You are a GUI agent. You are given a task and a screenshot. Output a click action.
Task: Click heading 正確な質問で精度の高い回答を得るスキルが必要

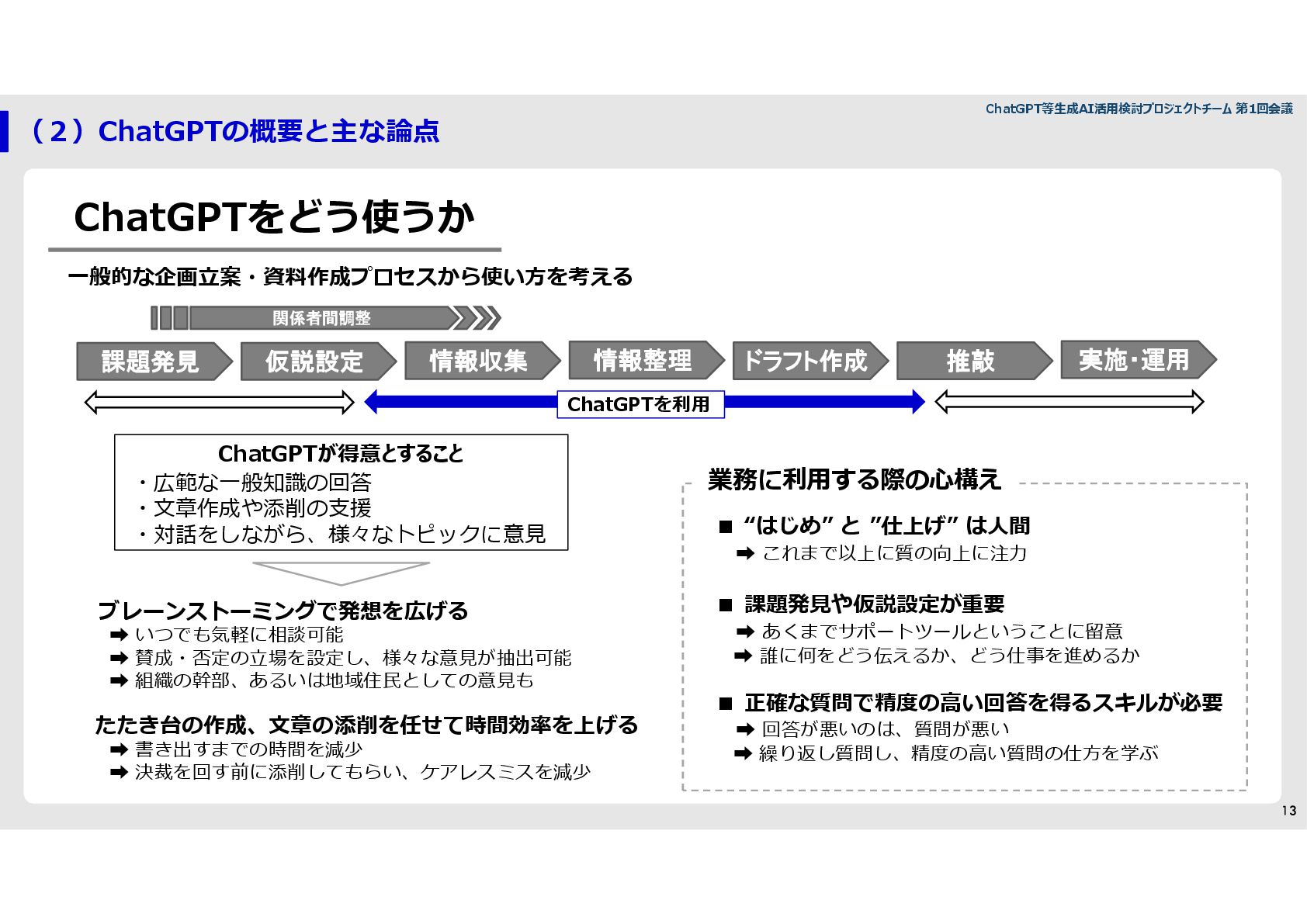(983, 703)
